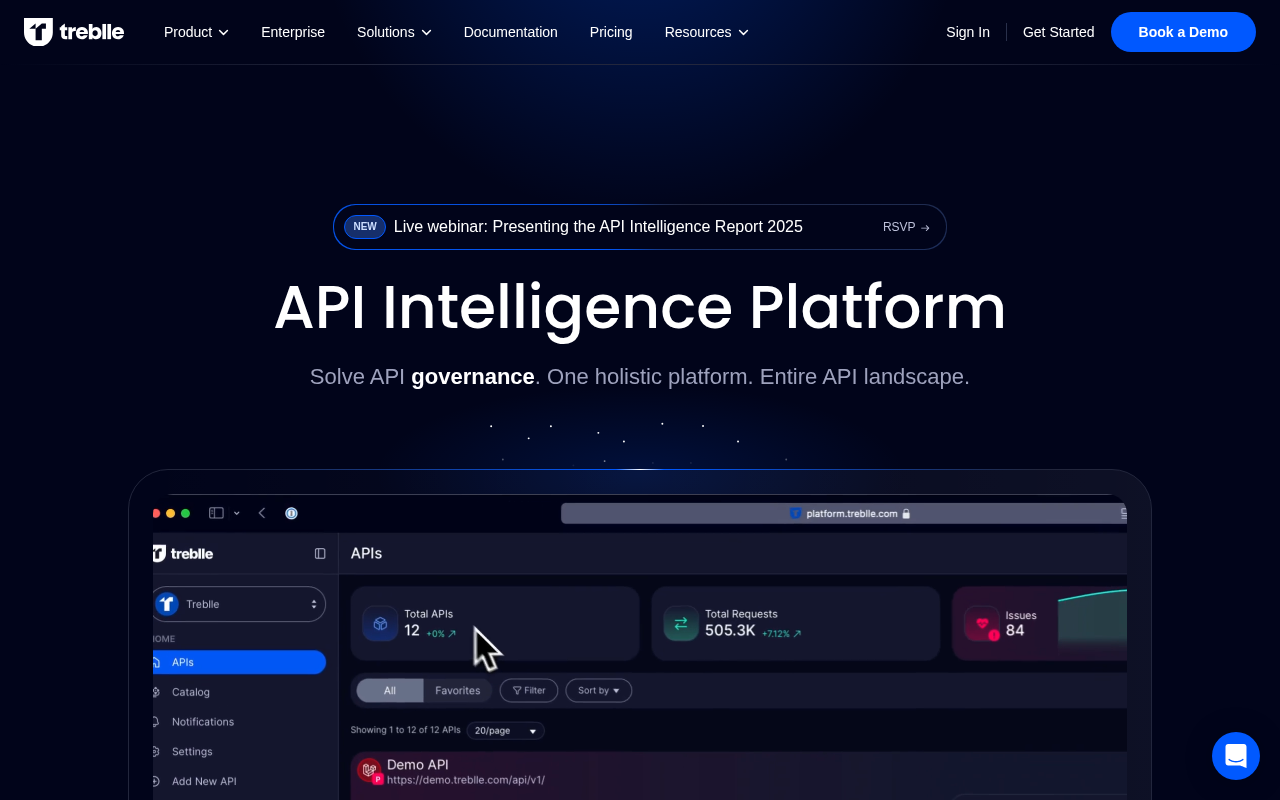Screen dimensions: 1280x800
Task: Select the All filter toggle
Action: pos(390,690)
